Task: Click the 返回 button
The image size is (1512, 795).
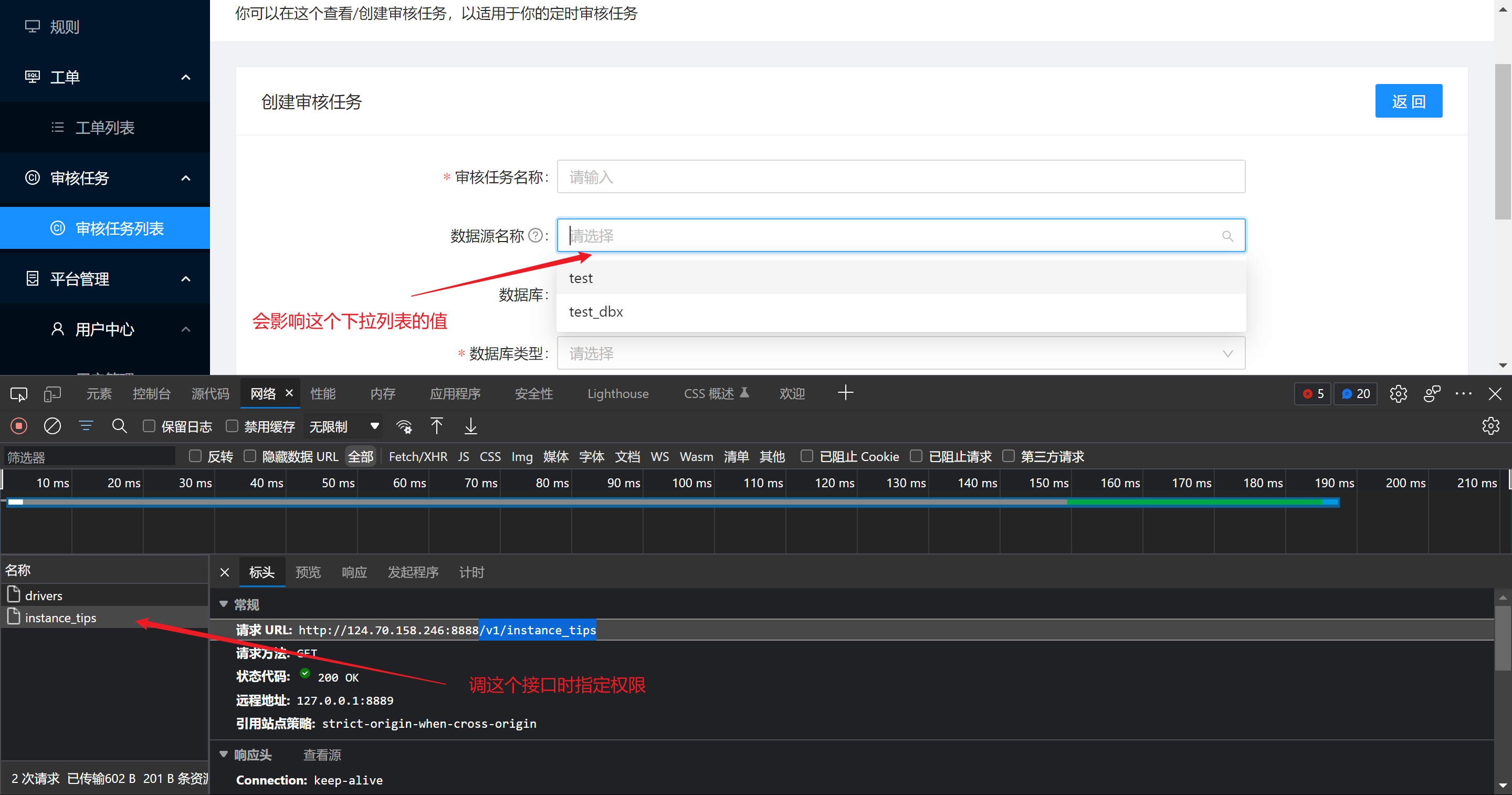Action: (x=1408, y=101)
